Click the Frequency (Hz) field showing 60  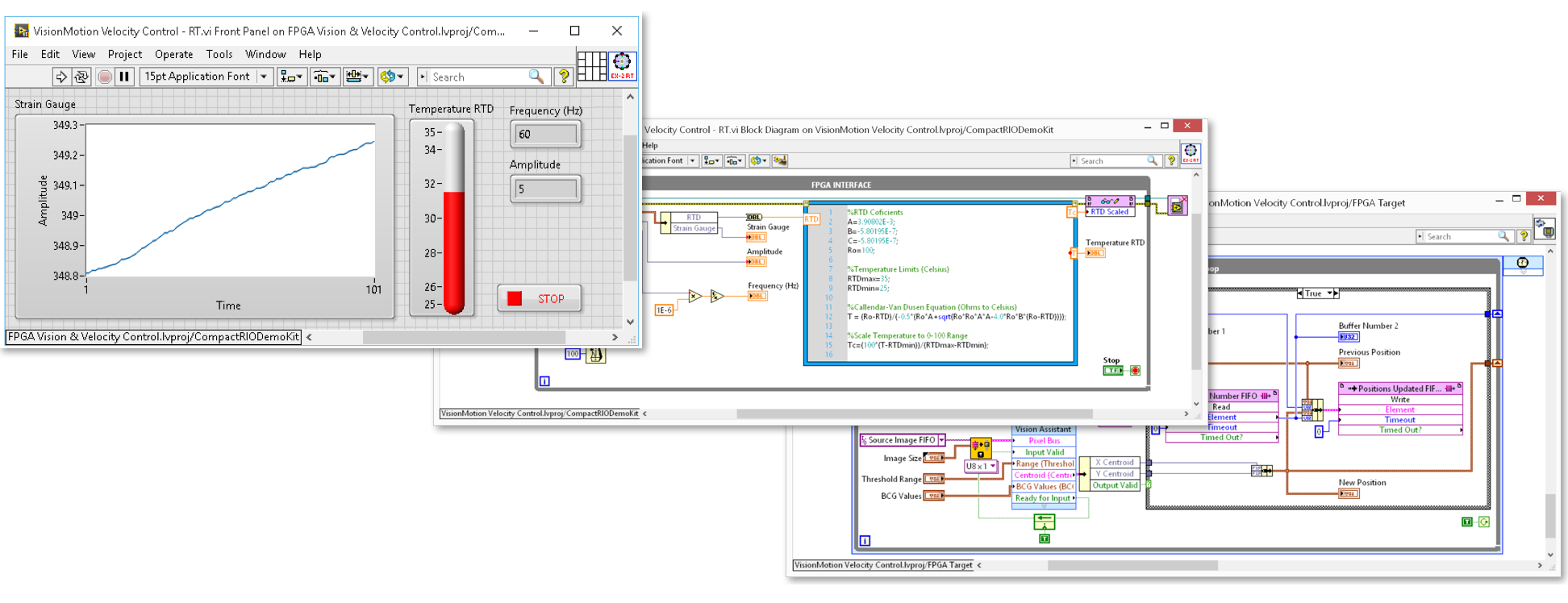(x=546, y=134)
